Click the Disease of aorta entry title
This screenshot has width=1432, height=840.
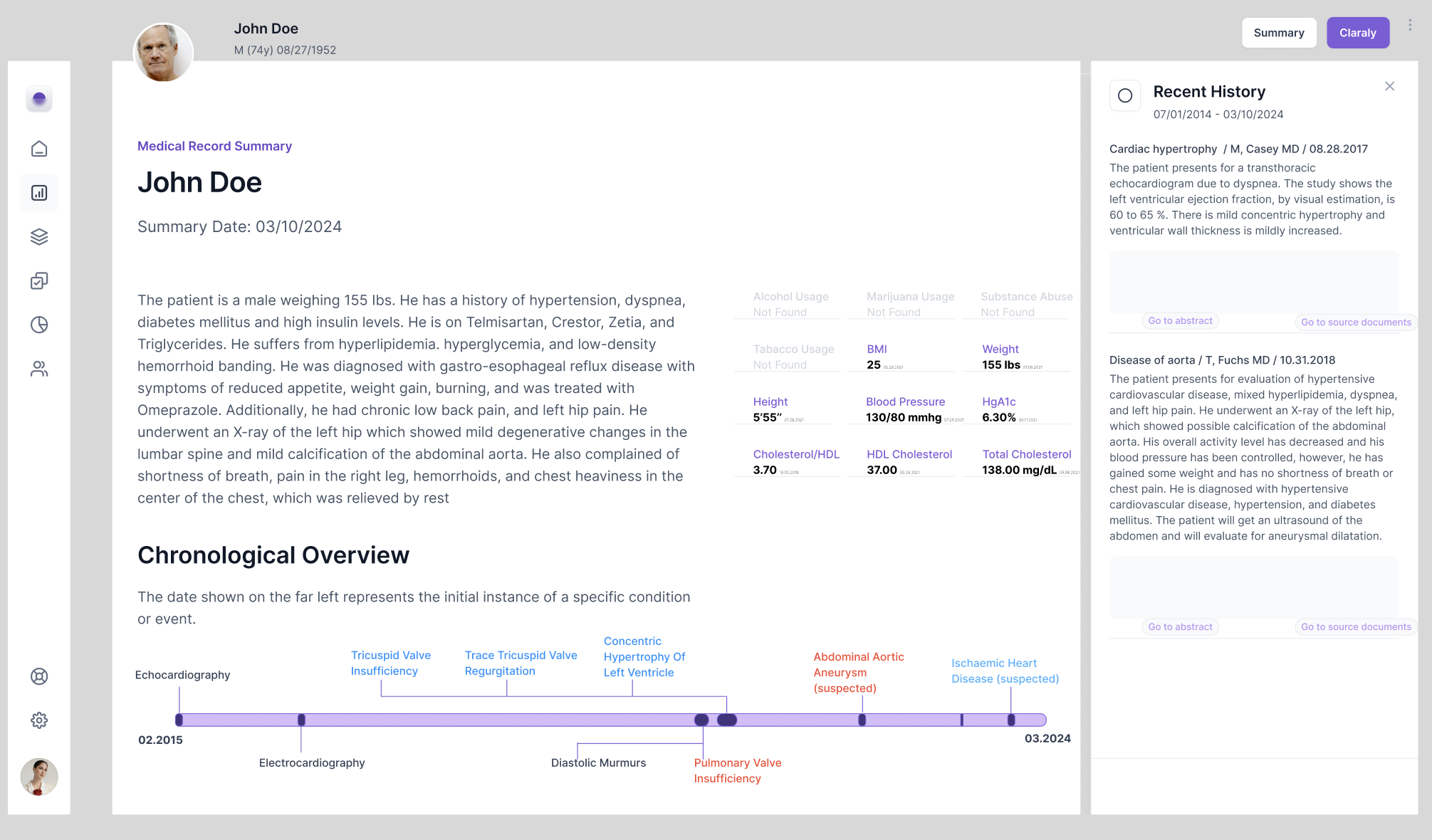(1222, 360)
